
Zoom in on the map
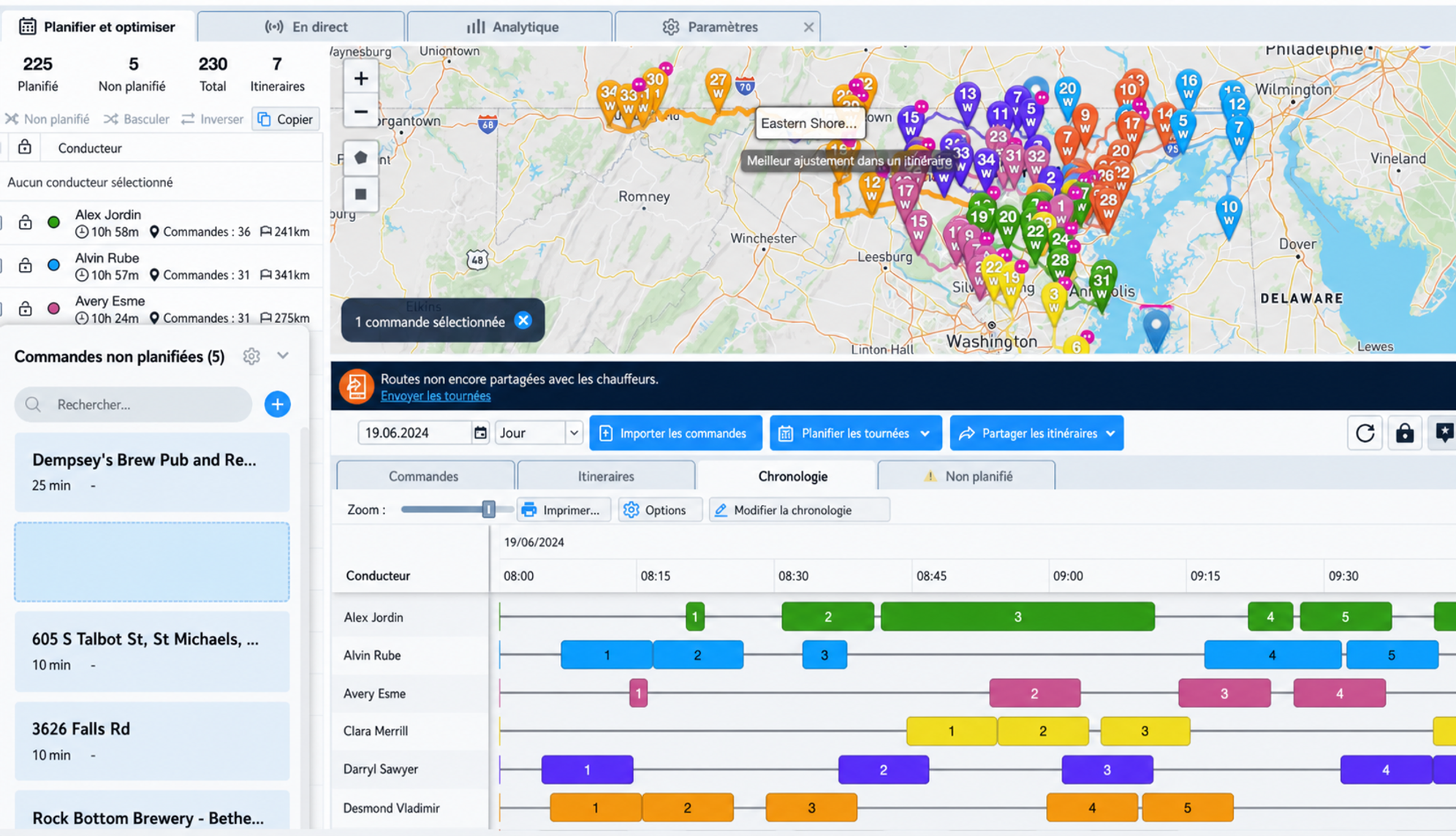point(360,78)
